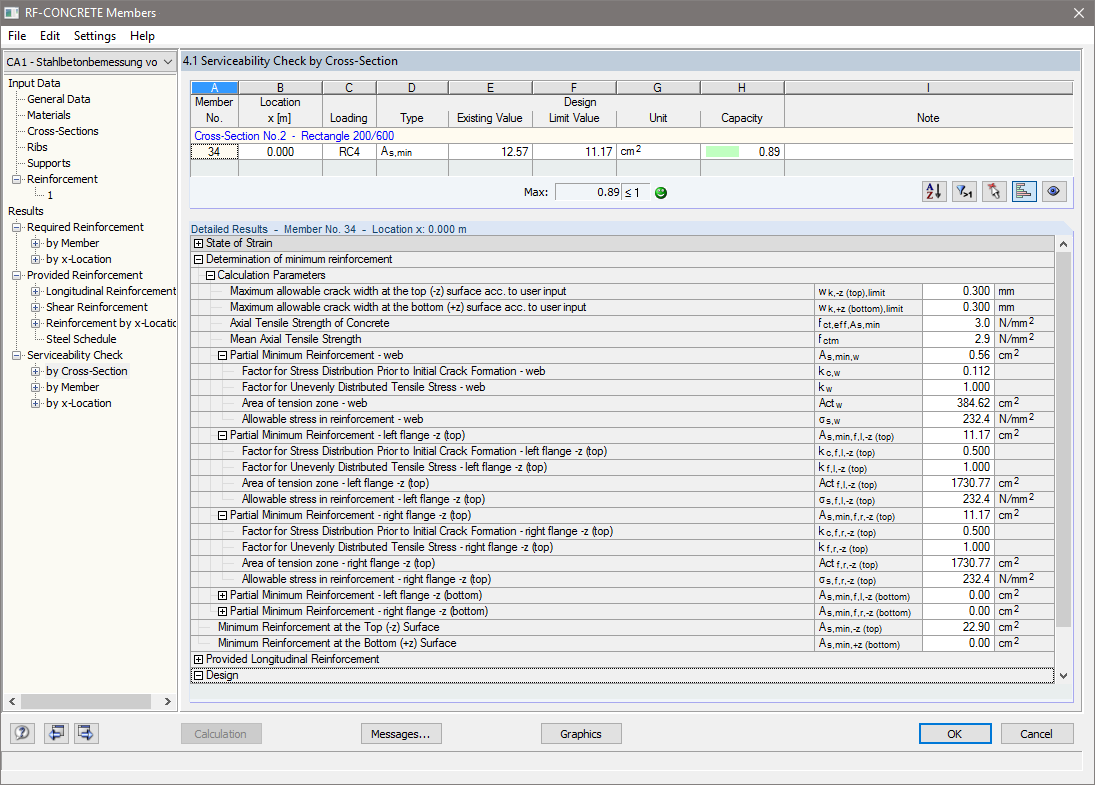
Task: Open the CA1 design case dropdown
Action: [x=89, y=61]
